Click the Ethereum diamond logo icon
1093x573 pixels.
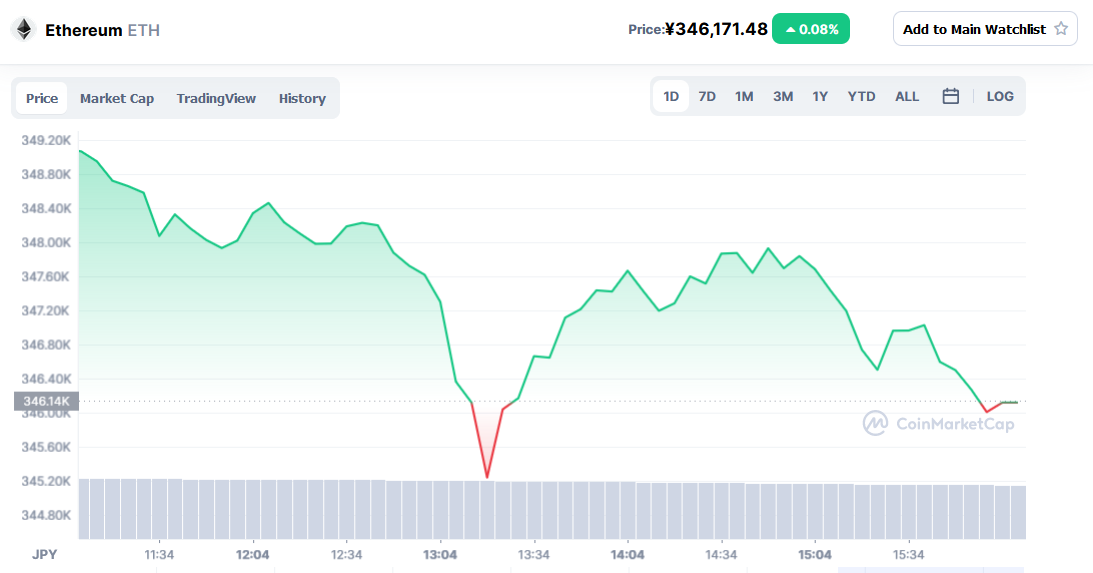click(22, 29)
